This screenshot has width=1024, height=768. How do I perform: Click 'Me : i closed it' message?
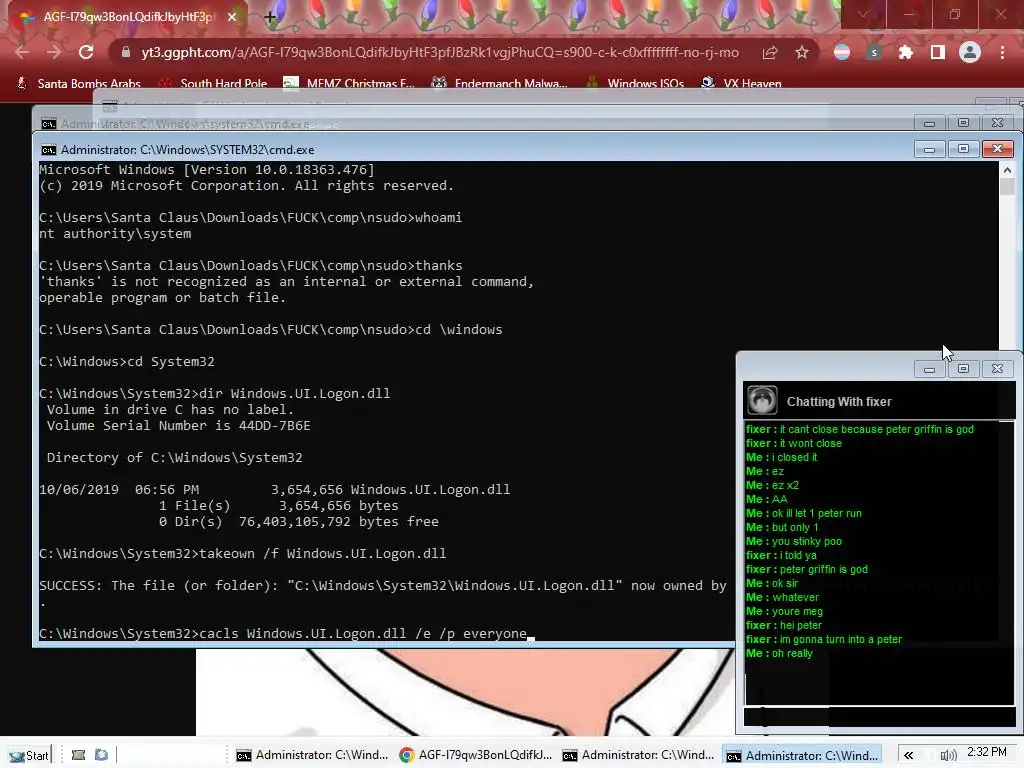pos(782,457)
